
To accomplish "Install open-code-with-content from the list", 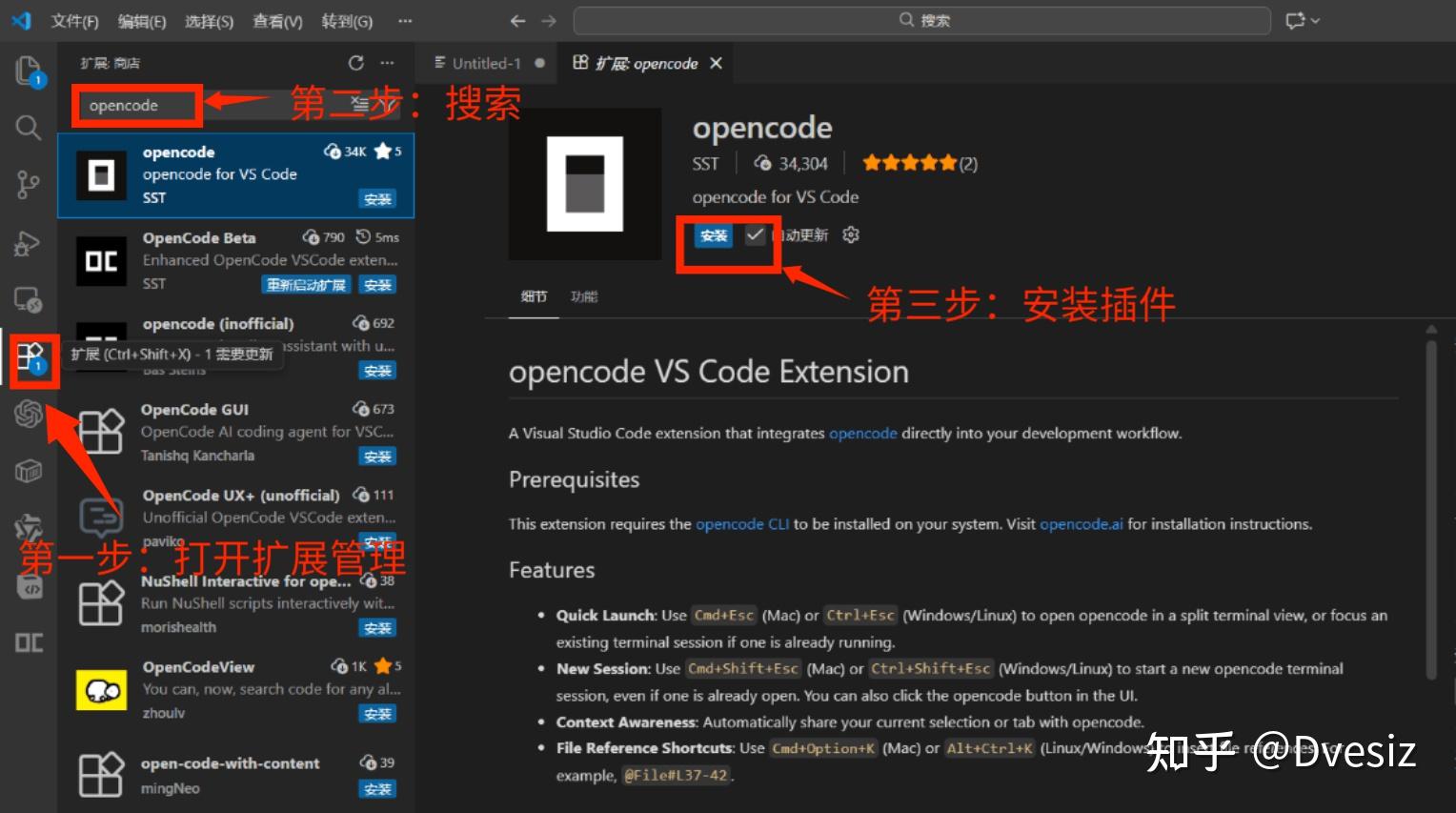I will pyautogui.click(x=377, y=789).
